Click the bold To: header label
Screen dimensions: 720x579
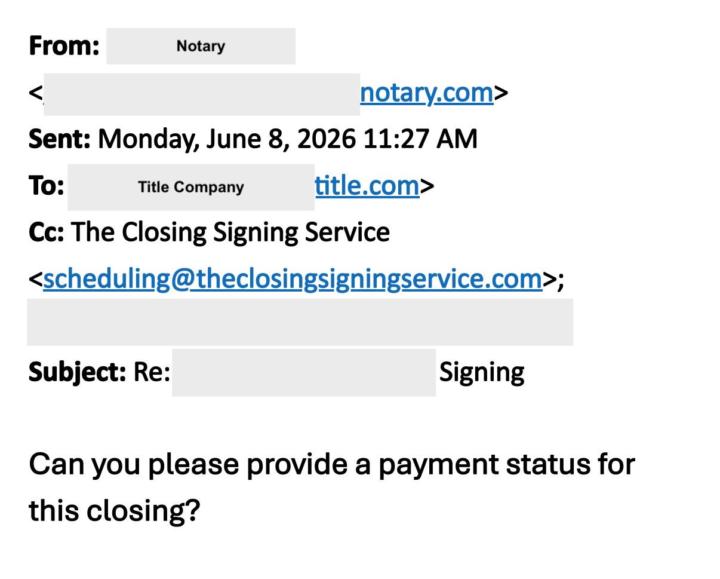46,186
